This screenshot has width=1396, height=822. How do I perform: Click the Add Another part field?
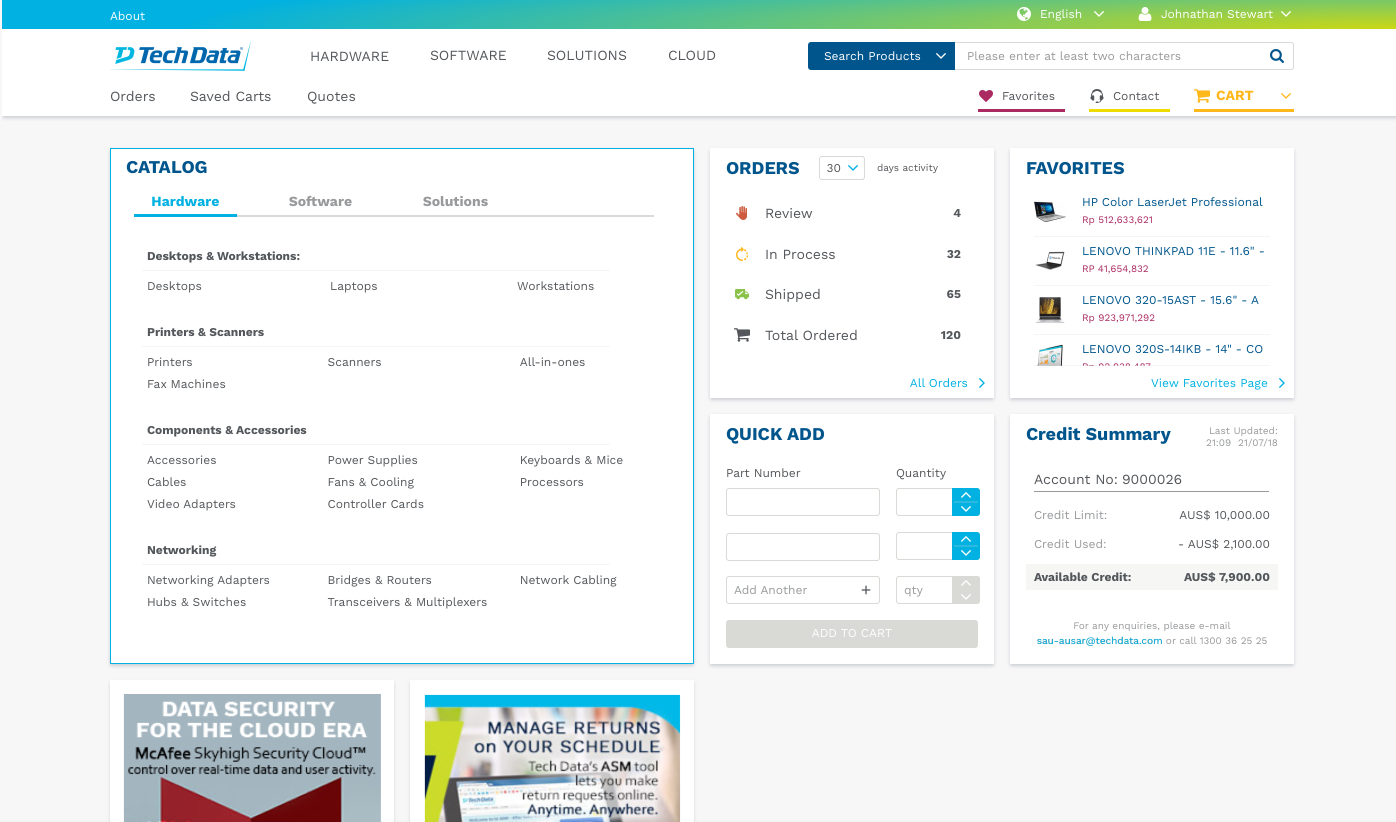(x=803, y=590)
